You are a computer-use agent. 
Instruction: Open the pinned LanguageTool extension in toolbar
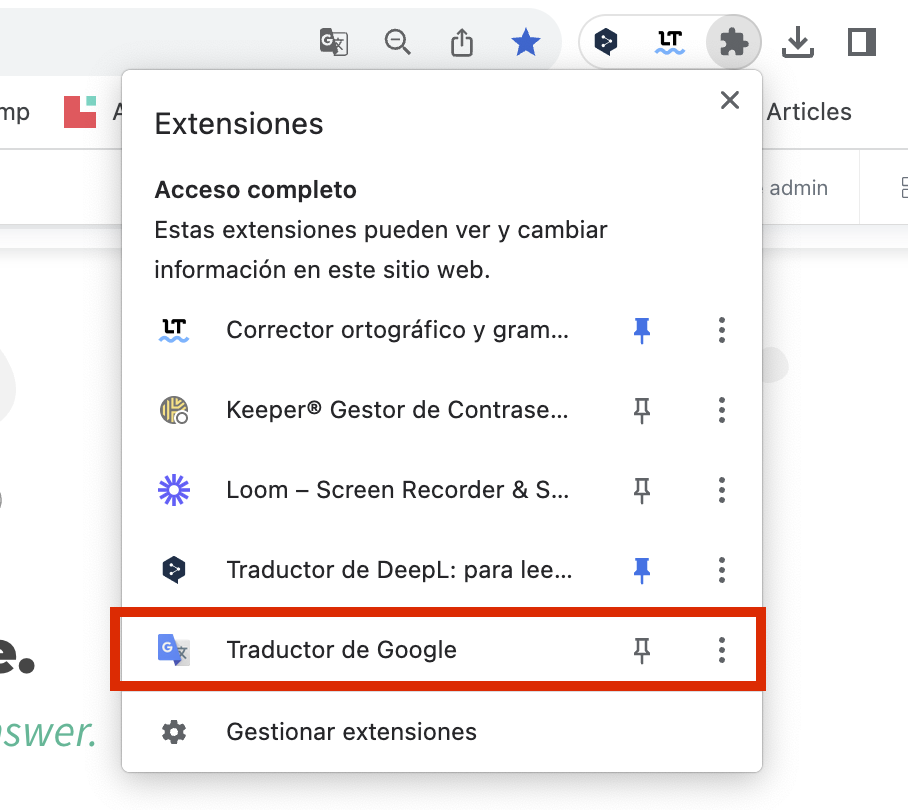point(669,42)
